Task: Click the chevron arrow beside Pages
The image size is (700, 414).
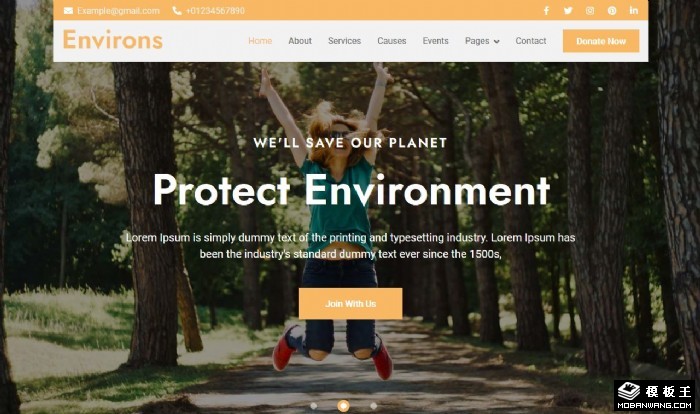Action: tap(496, 42)
